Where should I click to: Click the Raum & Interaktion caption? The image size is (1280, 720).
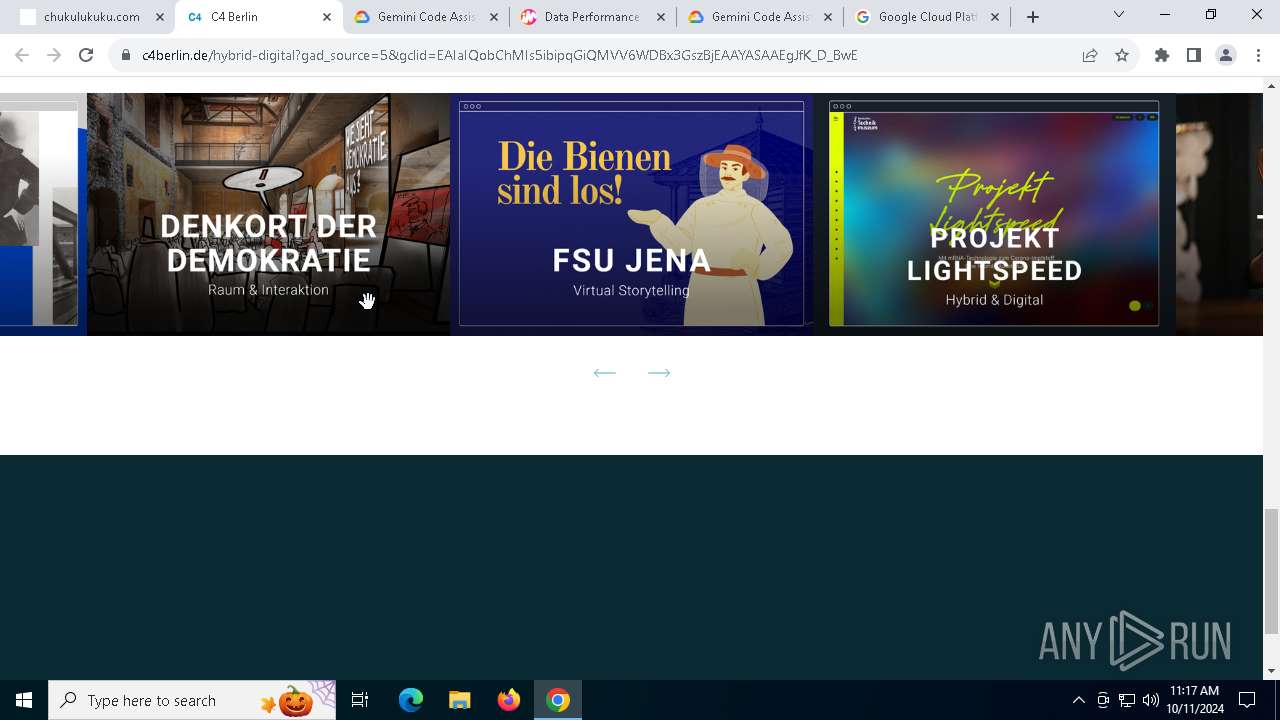tap(268, 290)
